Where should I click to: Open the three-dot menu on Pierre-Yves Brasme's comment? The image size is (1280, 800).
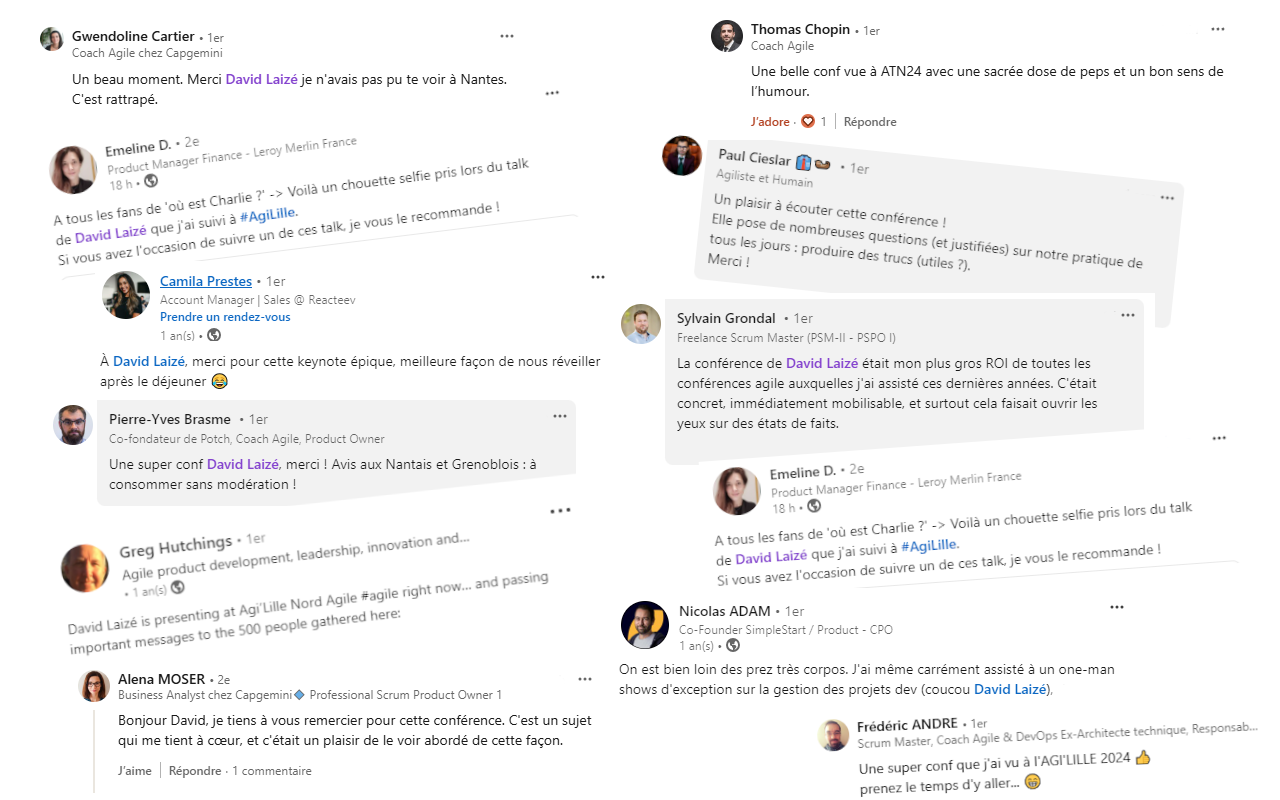click(x=558, y=414)
